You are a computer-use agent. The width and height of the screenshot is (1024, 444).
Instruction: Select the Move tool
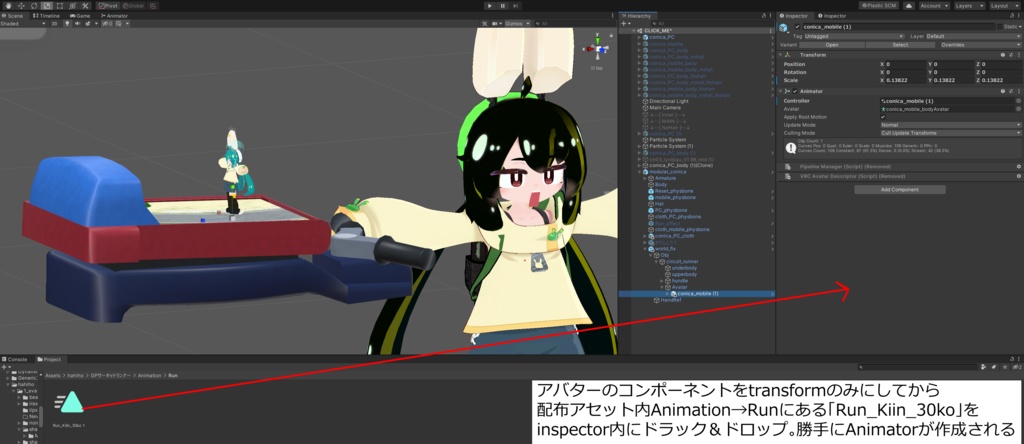pos(21,5)
